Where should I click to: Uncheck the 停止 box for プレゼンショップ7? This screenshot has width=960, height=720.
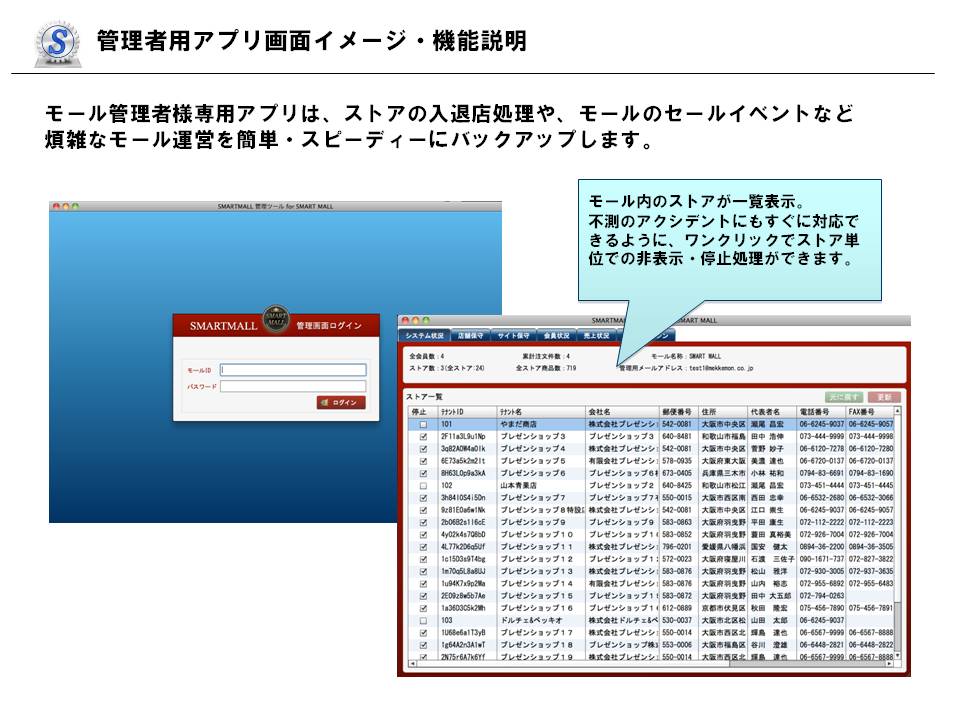[x=423, y=498]
